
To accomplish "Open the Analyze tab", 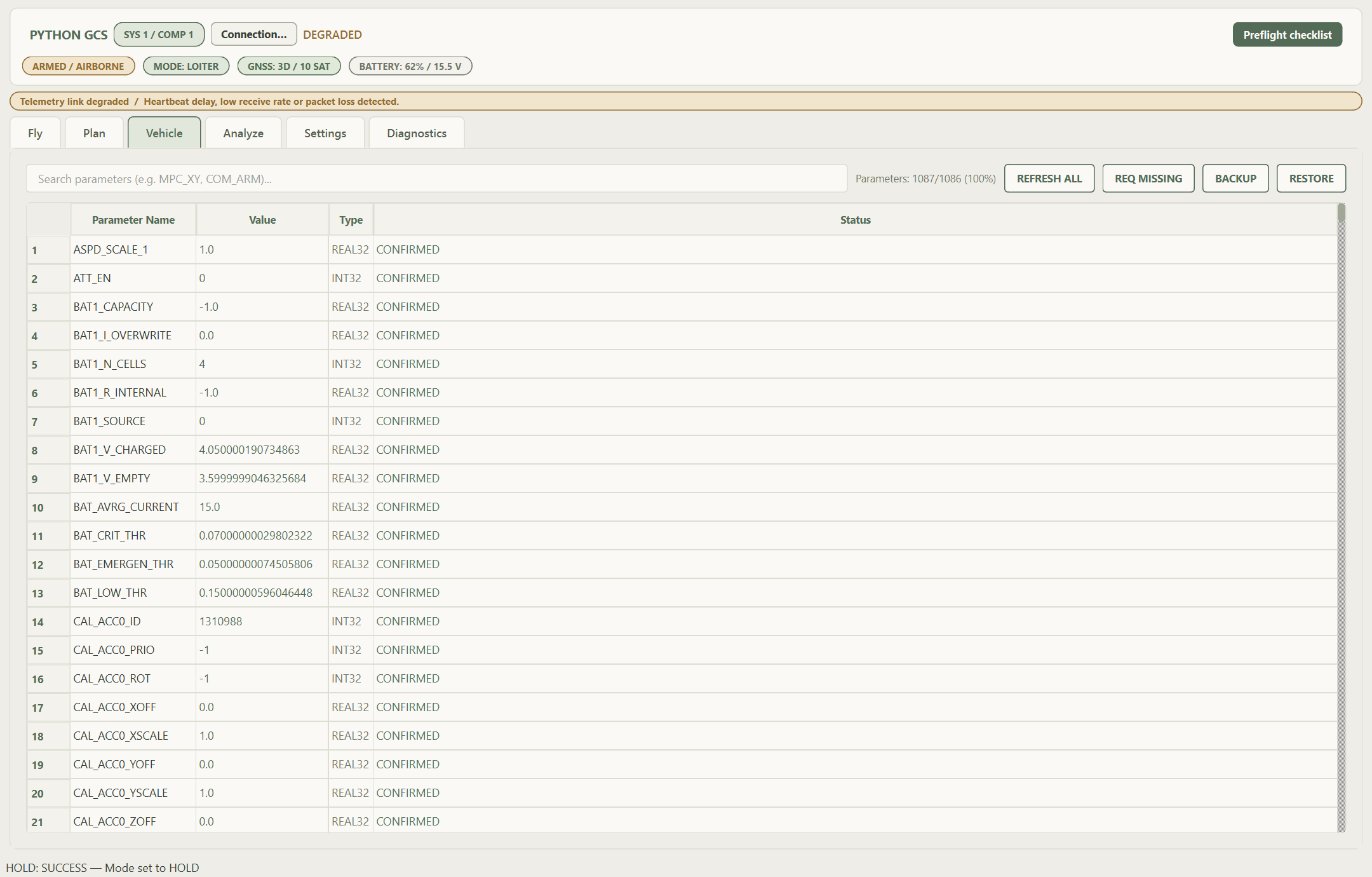I will point(243,133).
